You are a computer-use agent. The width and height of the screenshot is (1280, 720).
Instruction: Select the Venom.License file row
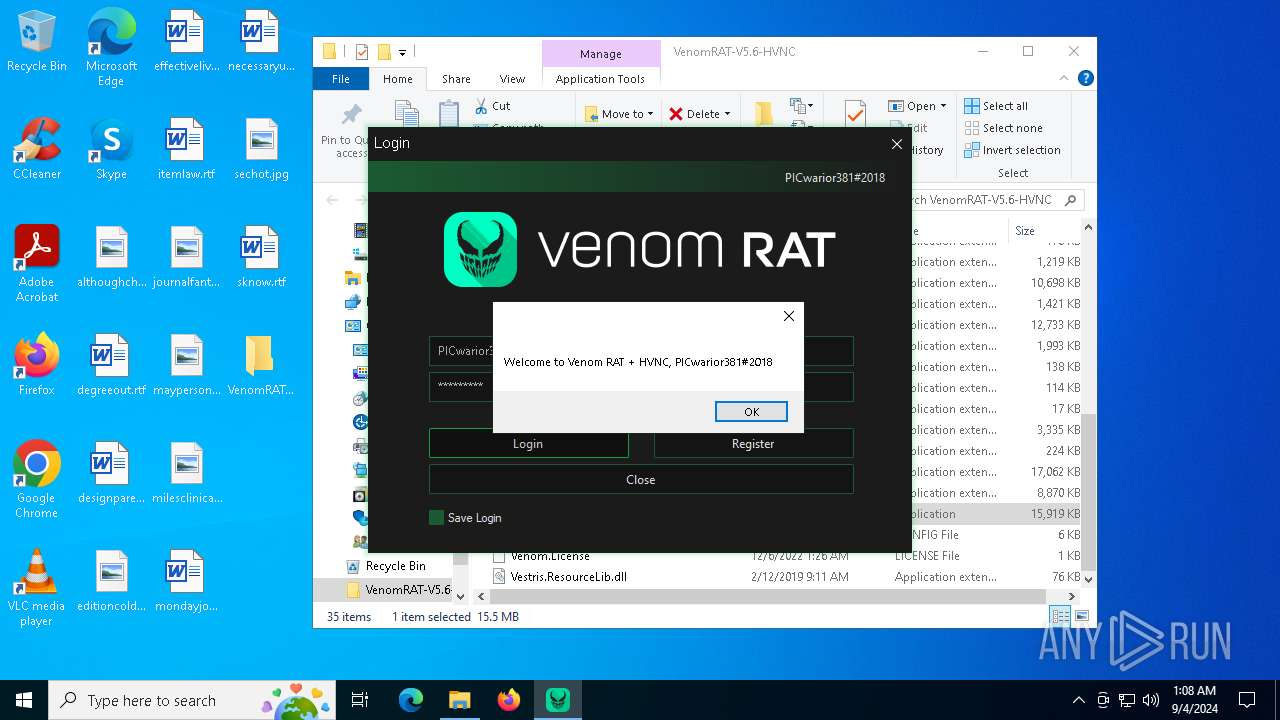click(x=549, y=556)
